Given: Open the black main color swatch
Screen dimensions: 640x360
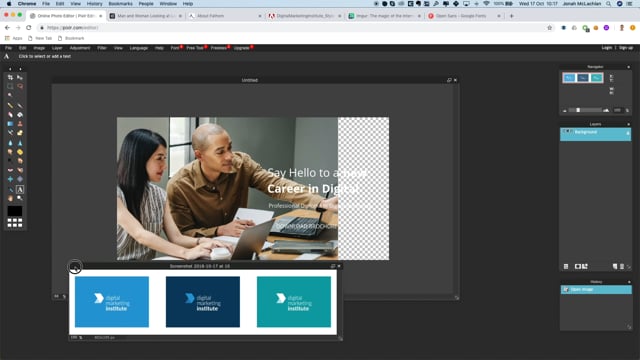Looking at the screenshot, I should [15, 211].
